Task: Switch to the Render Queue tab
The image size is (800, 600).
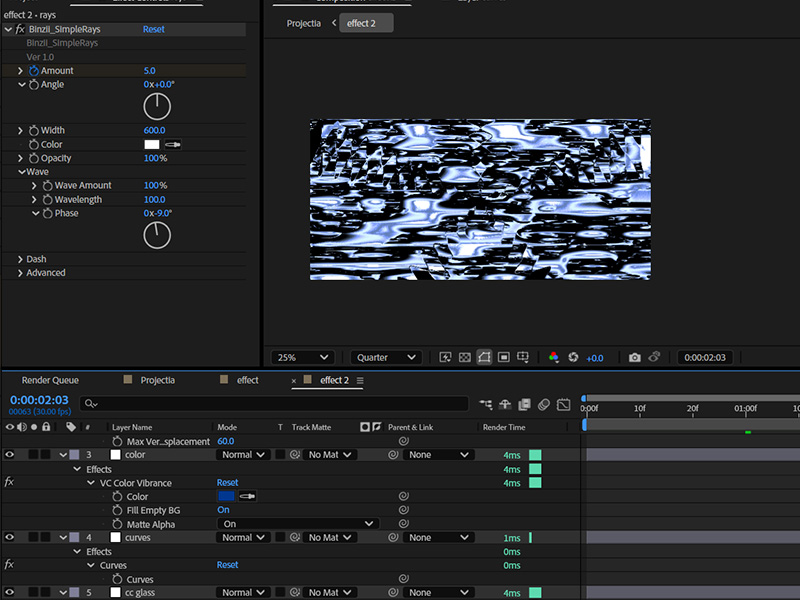Action: pyautogui.click(x=50, y=380)
